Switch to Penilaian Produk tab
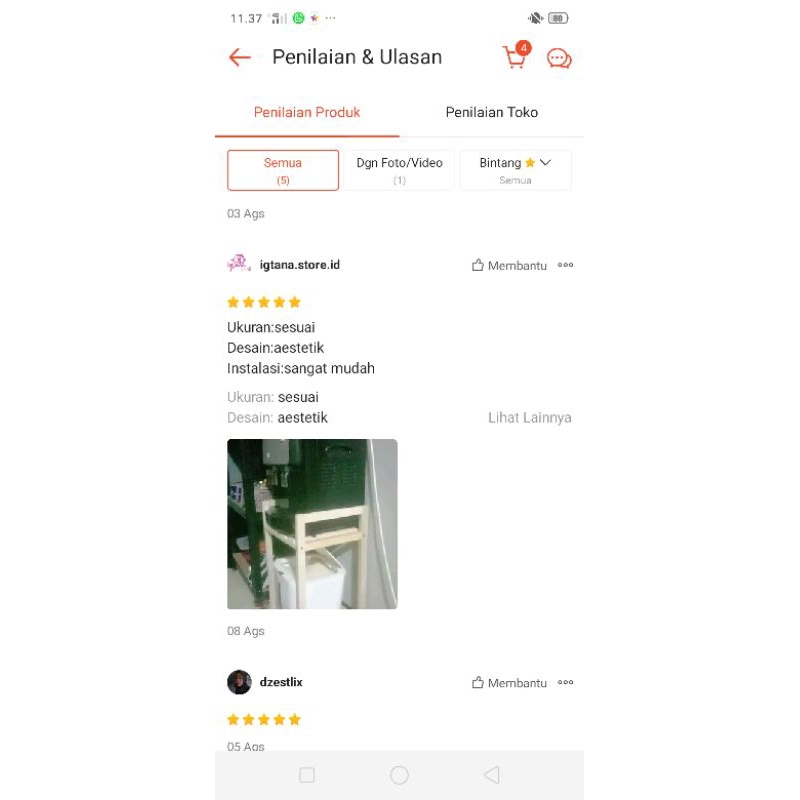 [307, 112]
